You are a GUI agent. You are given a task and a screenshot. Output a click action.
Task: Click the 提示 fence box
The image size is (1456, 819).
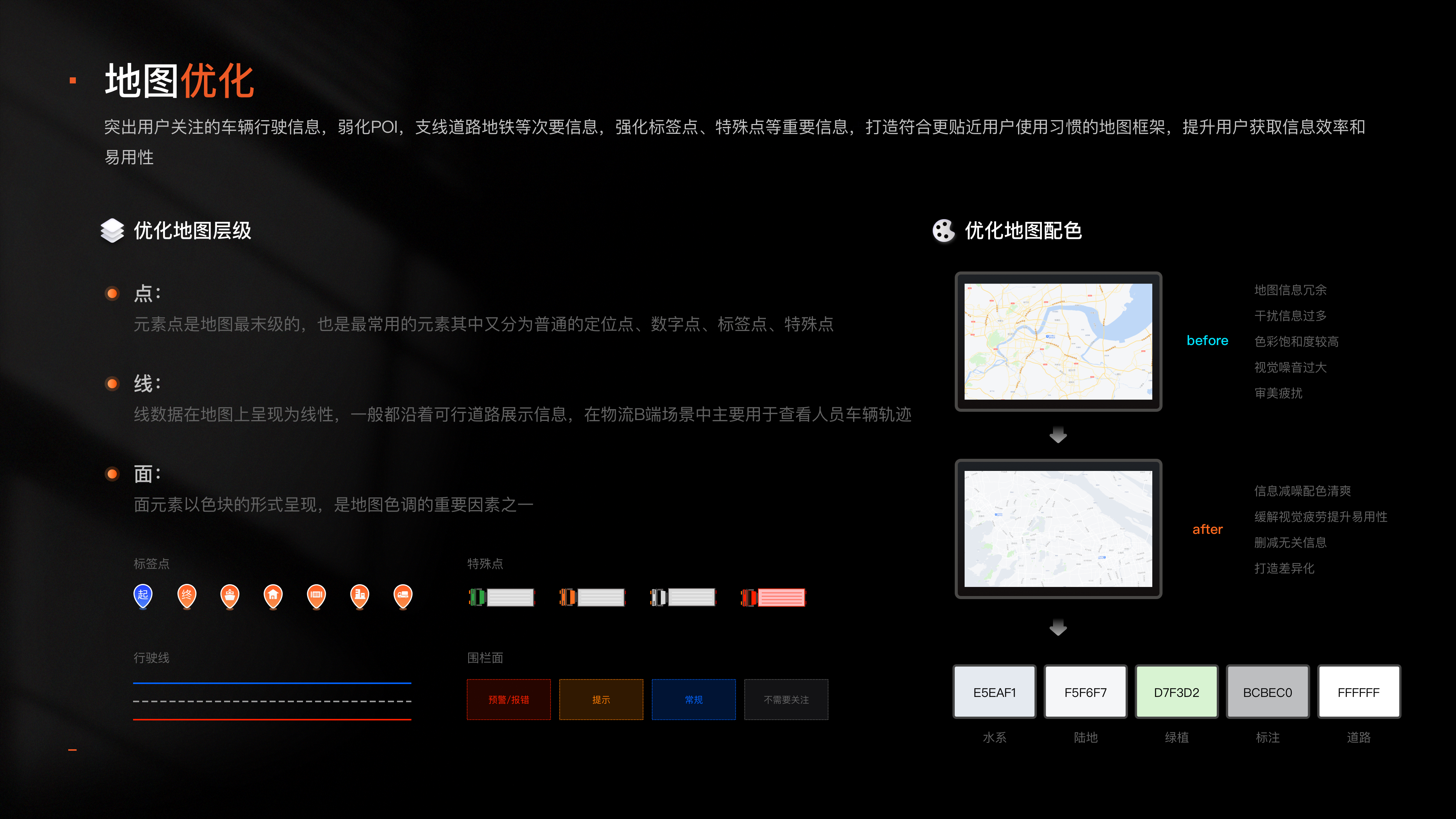coord(601,699)
